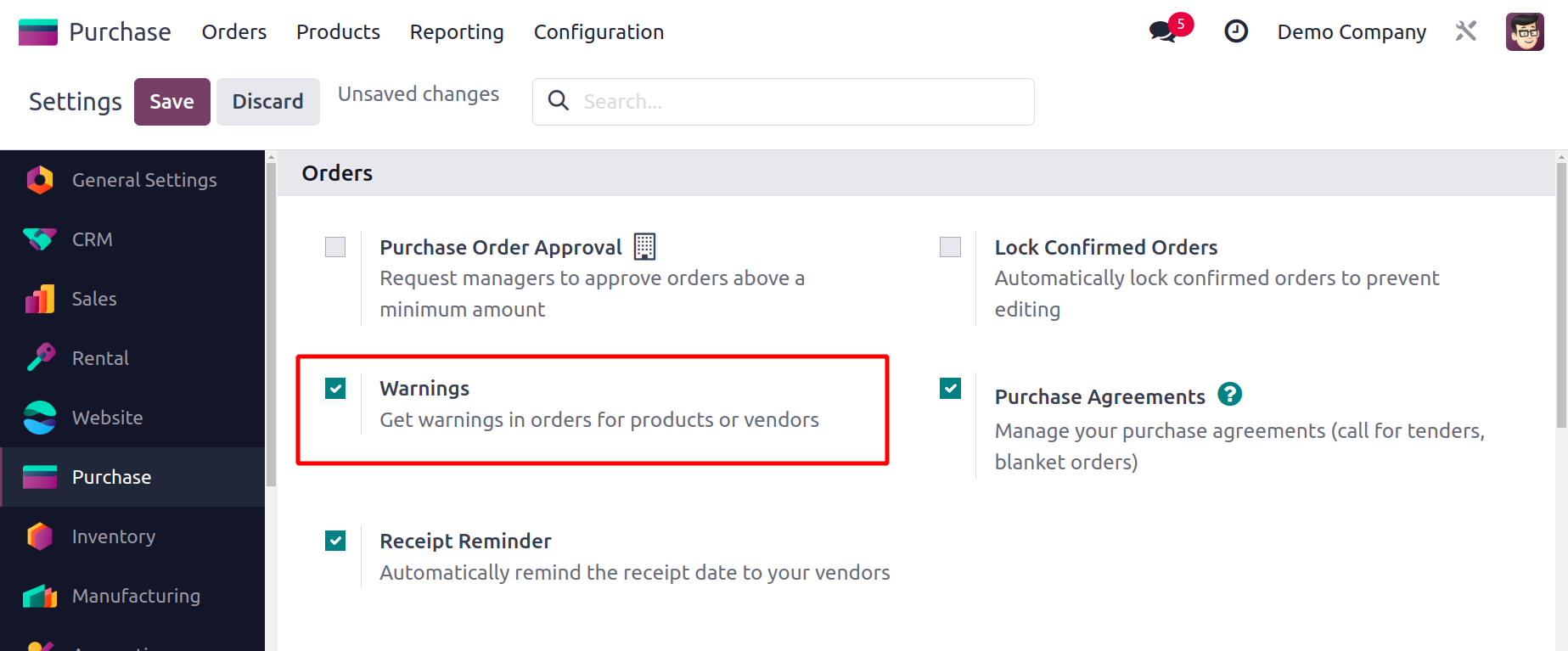Click the CRM icon in the sidebar

pyautogui.click(x=39, y=239)
